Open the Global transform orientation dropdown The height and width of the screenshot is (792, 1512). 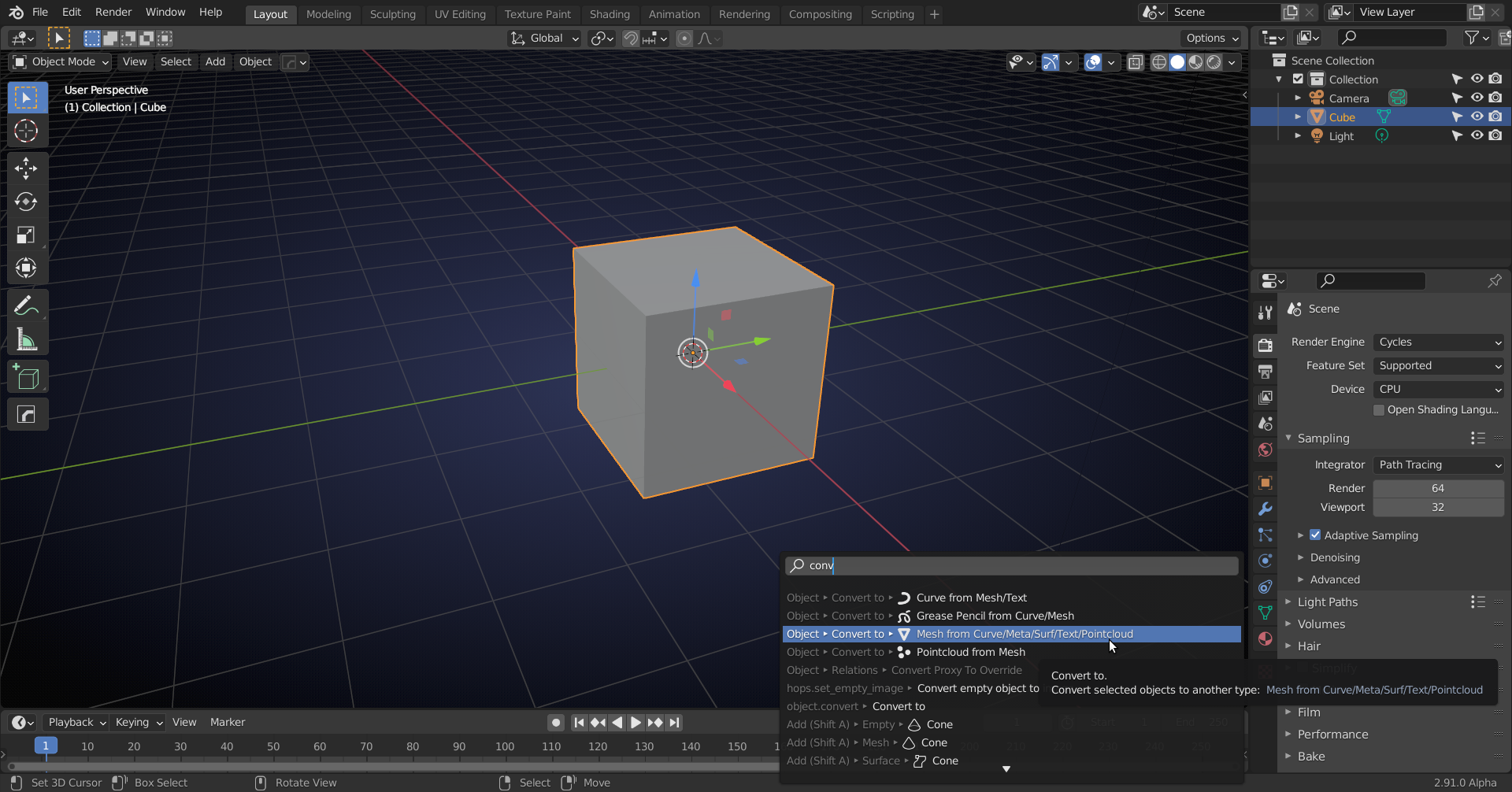tap(544, 38)
